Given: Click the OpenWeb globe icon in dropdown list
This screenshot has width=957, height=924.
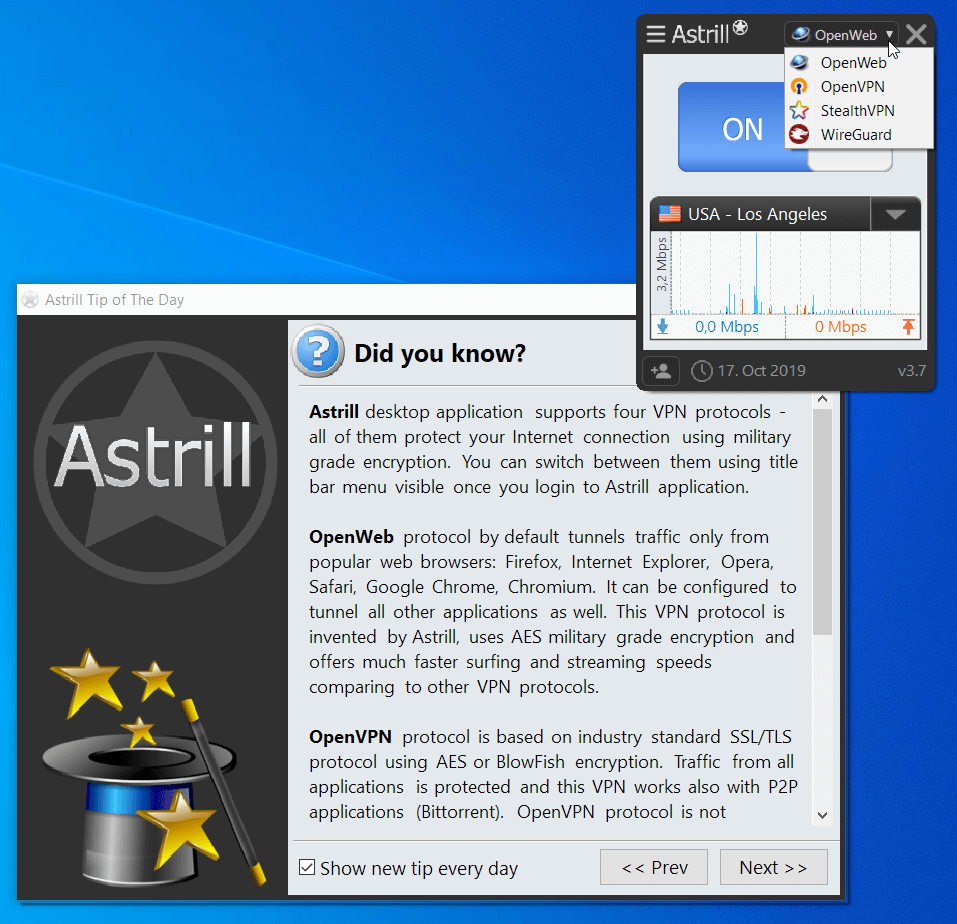Looking at the screenshot, I should (799, 62).
